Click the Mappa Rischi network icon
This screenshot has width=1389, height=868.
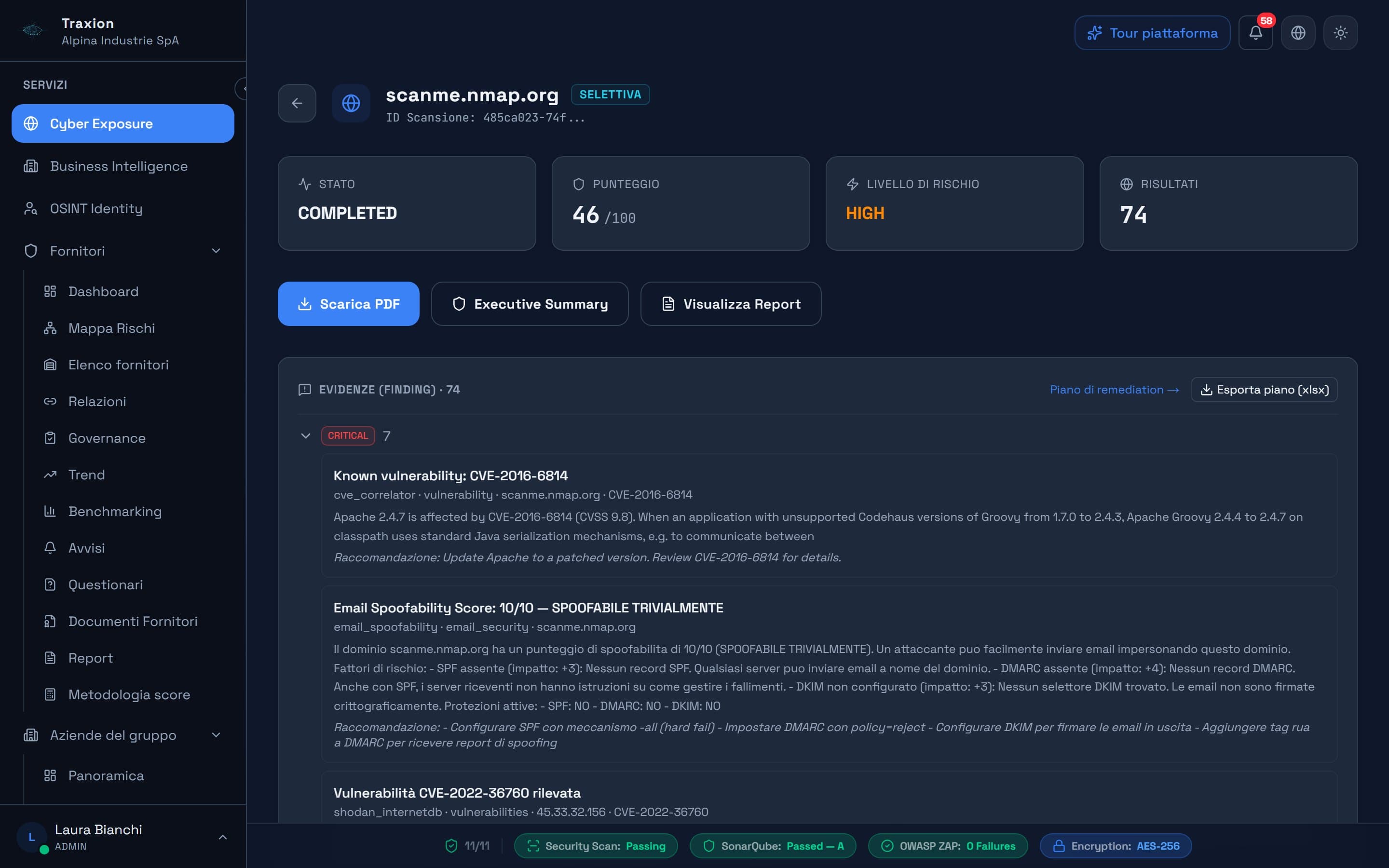(x=50, y=328)
